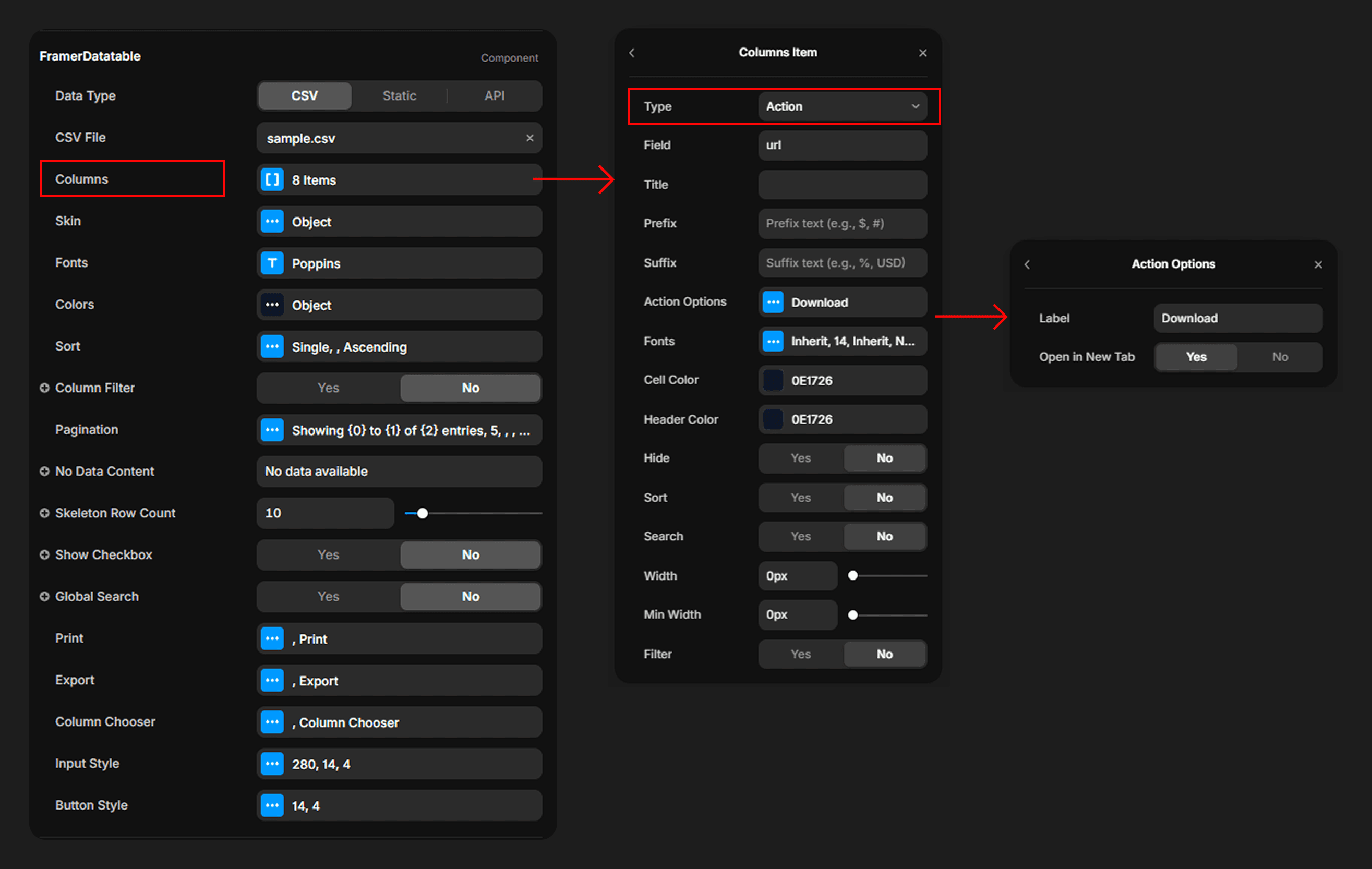
Task: Click the plus icon beside Column Filter
Action: pyautogui.click(x=44, y=388)
